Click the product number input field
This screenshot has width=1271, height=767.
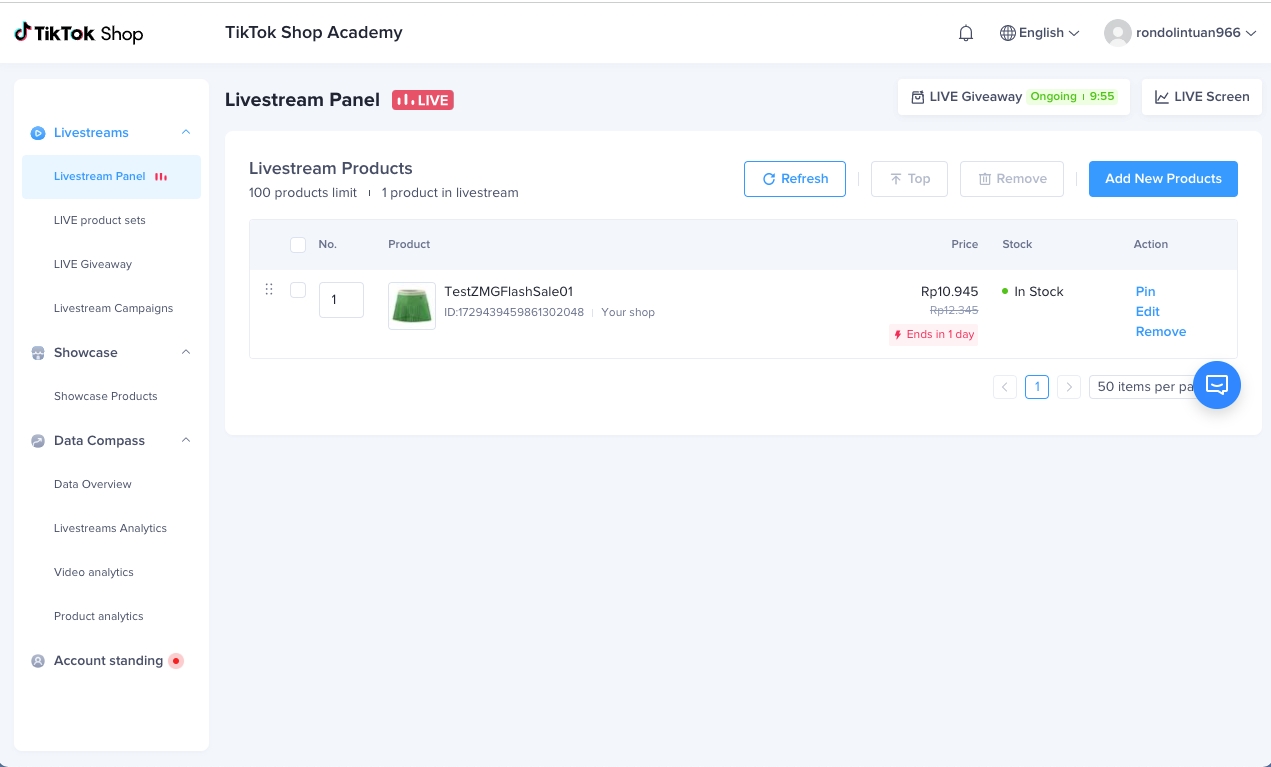click(x=341, y=300)
